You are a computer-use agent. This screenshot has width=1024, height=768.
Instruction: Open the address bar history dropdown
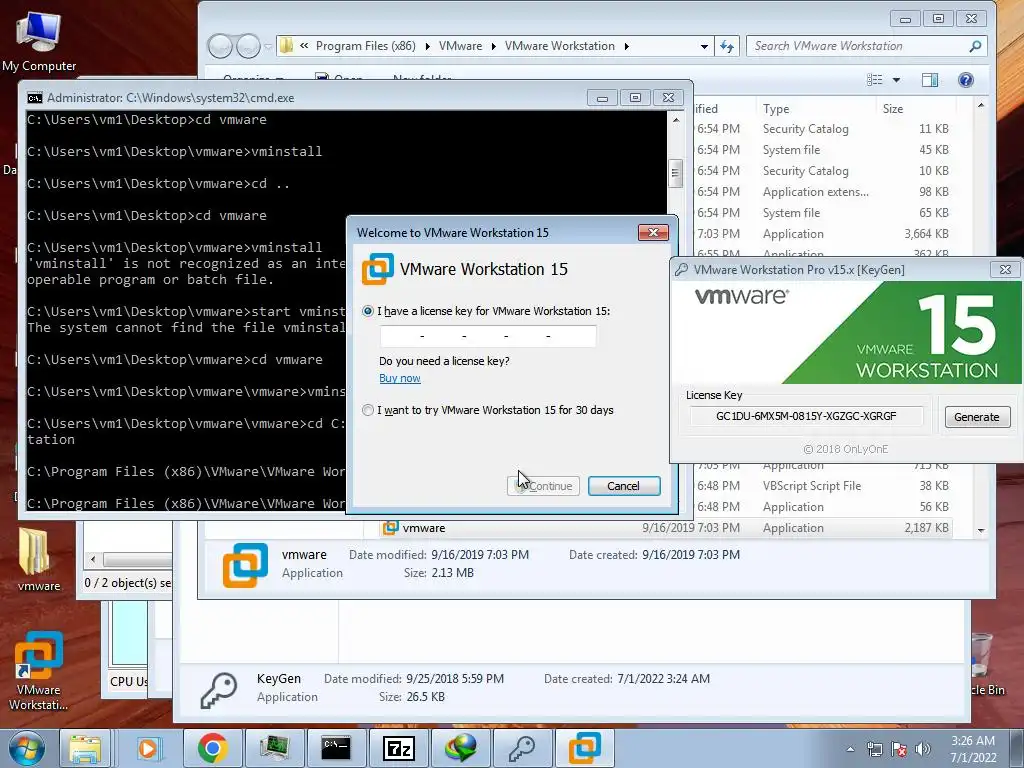(704, 46)
